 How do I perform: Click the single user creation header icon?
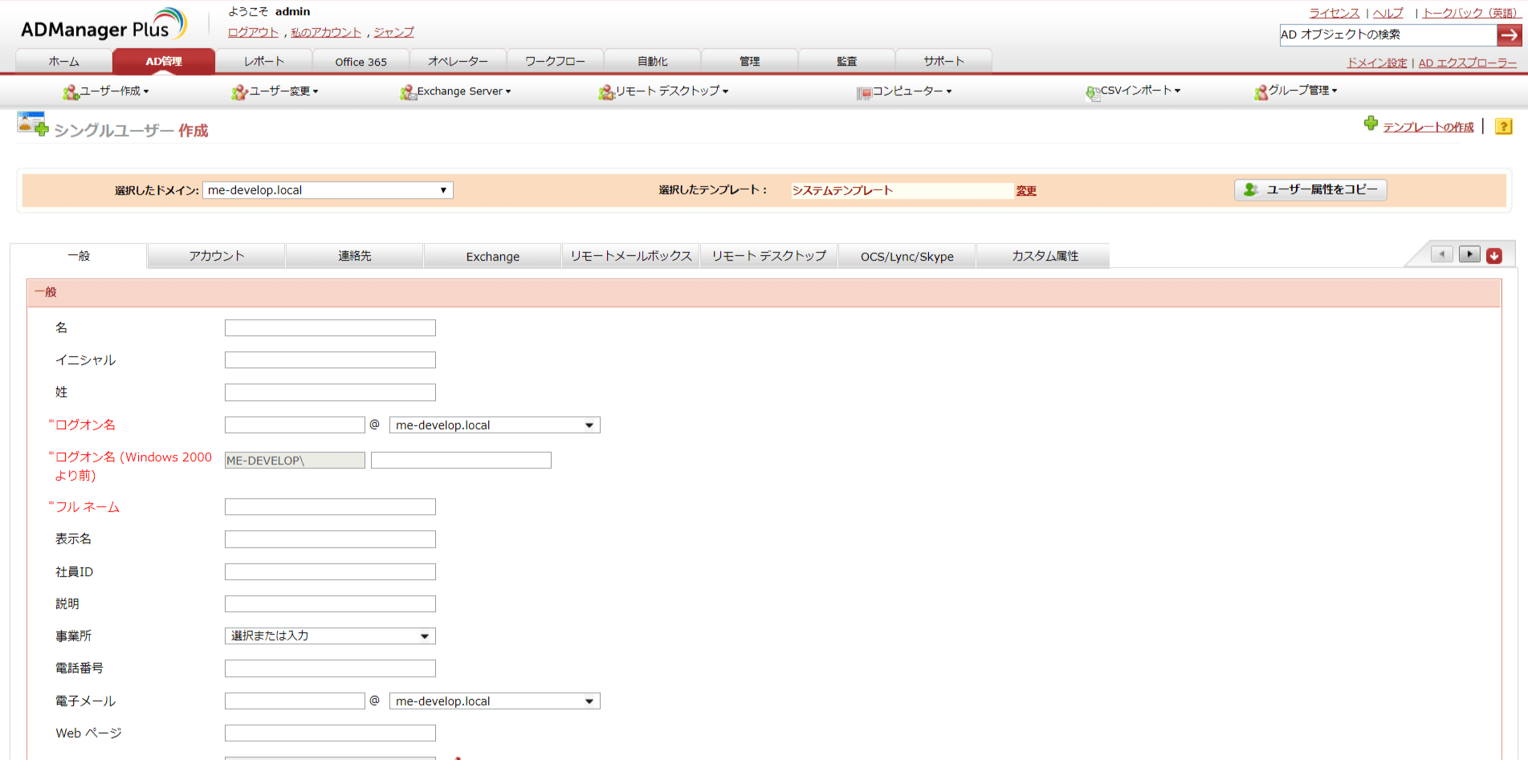click(31, 125)
